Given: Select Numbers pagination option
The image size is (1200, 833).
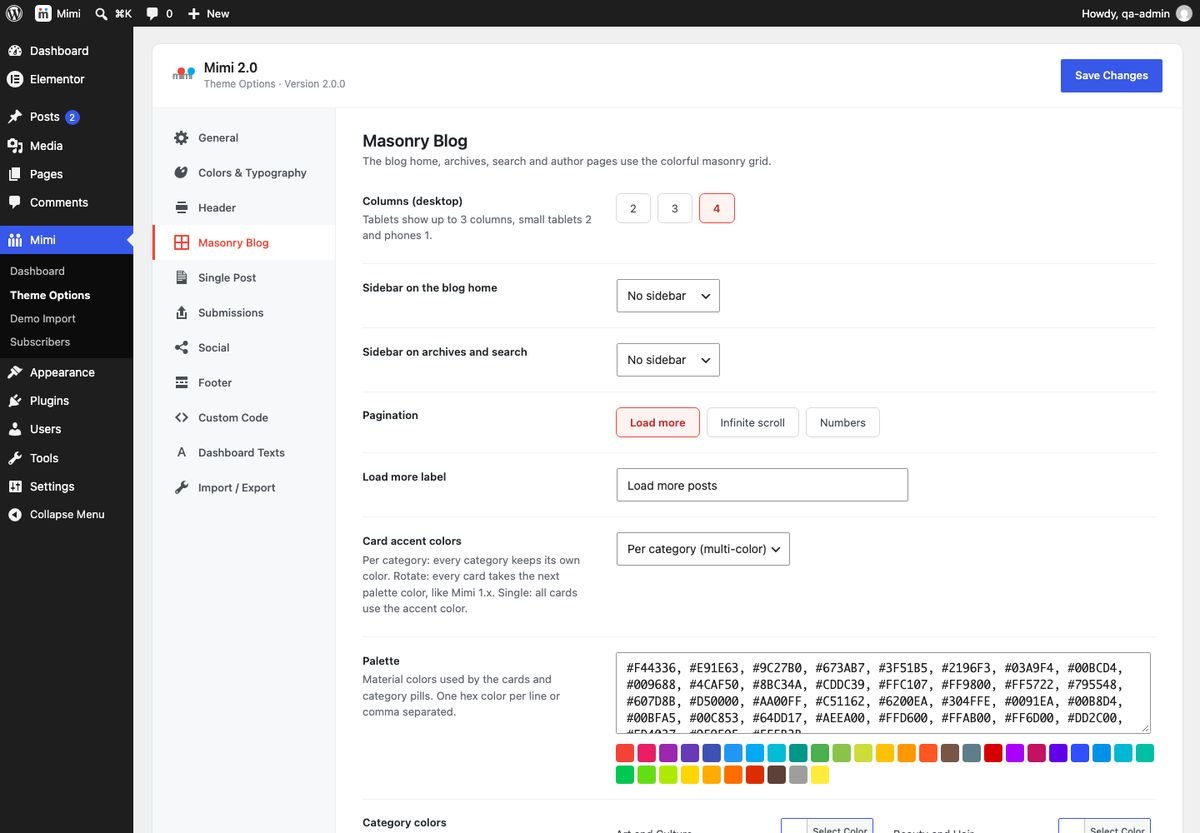Looking at the screenshot, I should [x=843, y=422].
